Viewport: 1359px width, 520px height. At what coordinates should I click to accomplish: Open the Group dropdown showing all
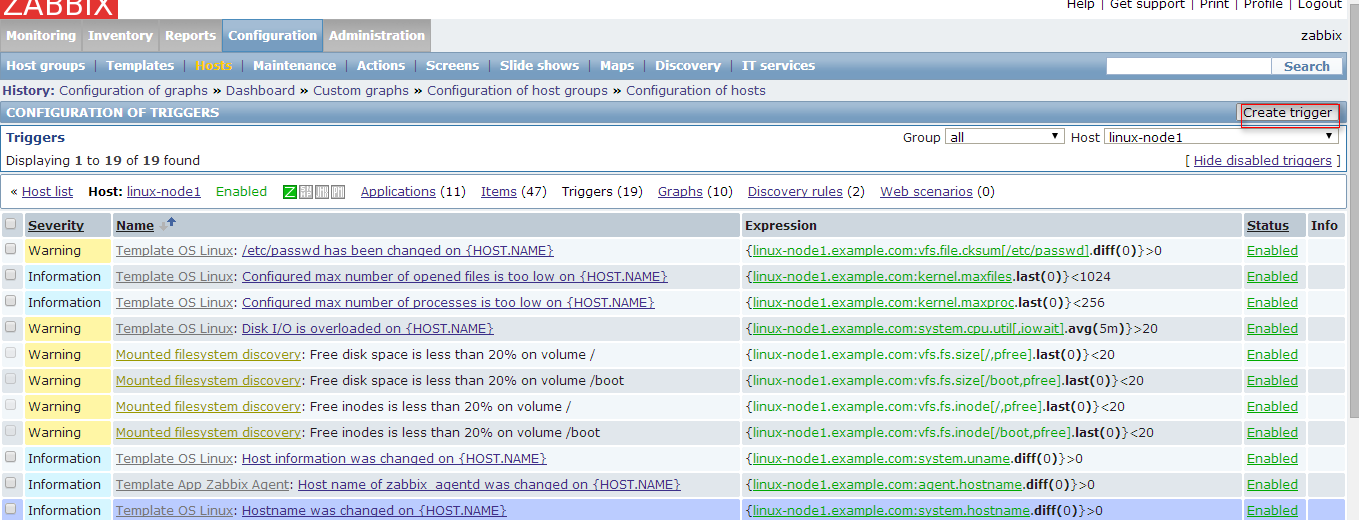tap(1004, 137)
